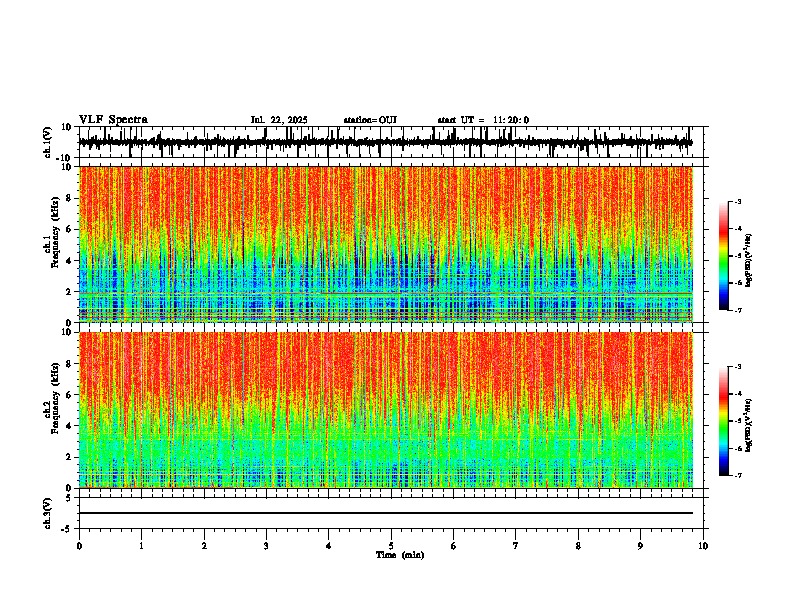Click the '-3' label on ch.1 colorbar
Viewport: 792px width, 612px height.
click(x=738, y=202)
